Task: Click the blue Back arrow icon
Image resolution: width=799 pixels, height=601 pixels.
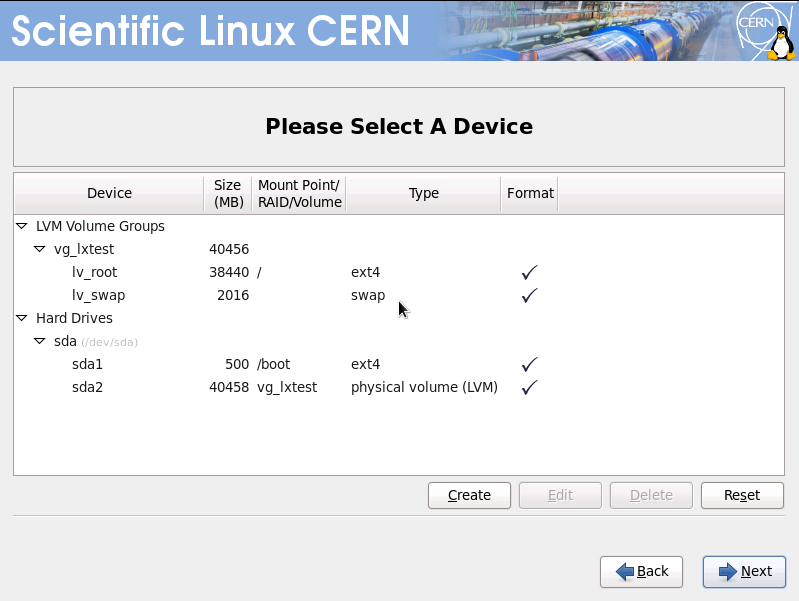Action: (625, 571)
